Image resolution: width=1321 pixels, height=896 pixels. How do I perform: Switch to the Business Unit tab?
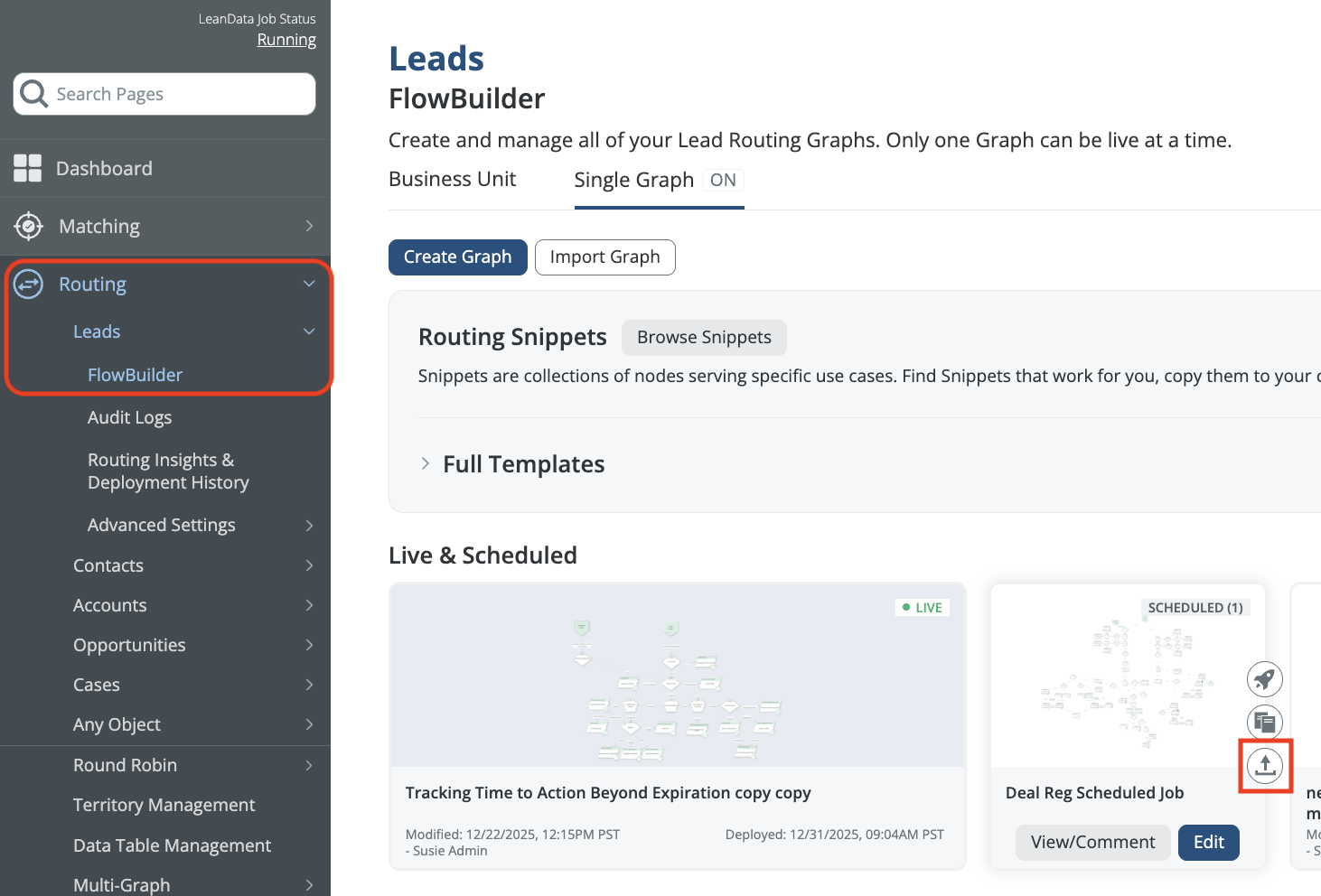click(452, 179)
